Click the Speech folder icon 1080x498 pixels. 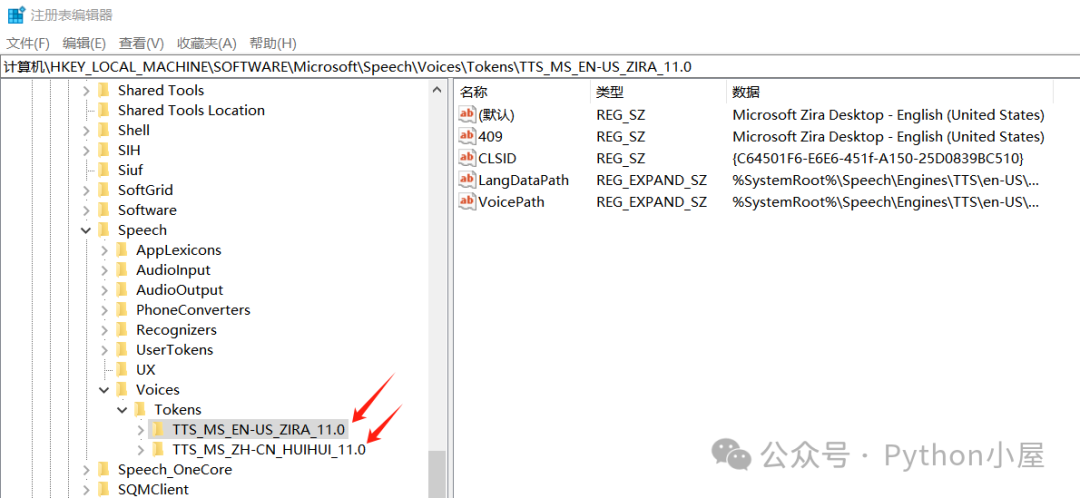(x=104, y=230)
